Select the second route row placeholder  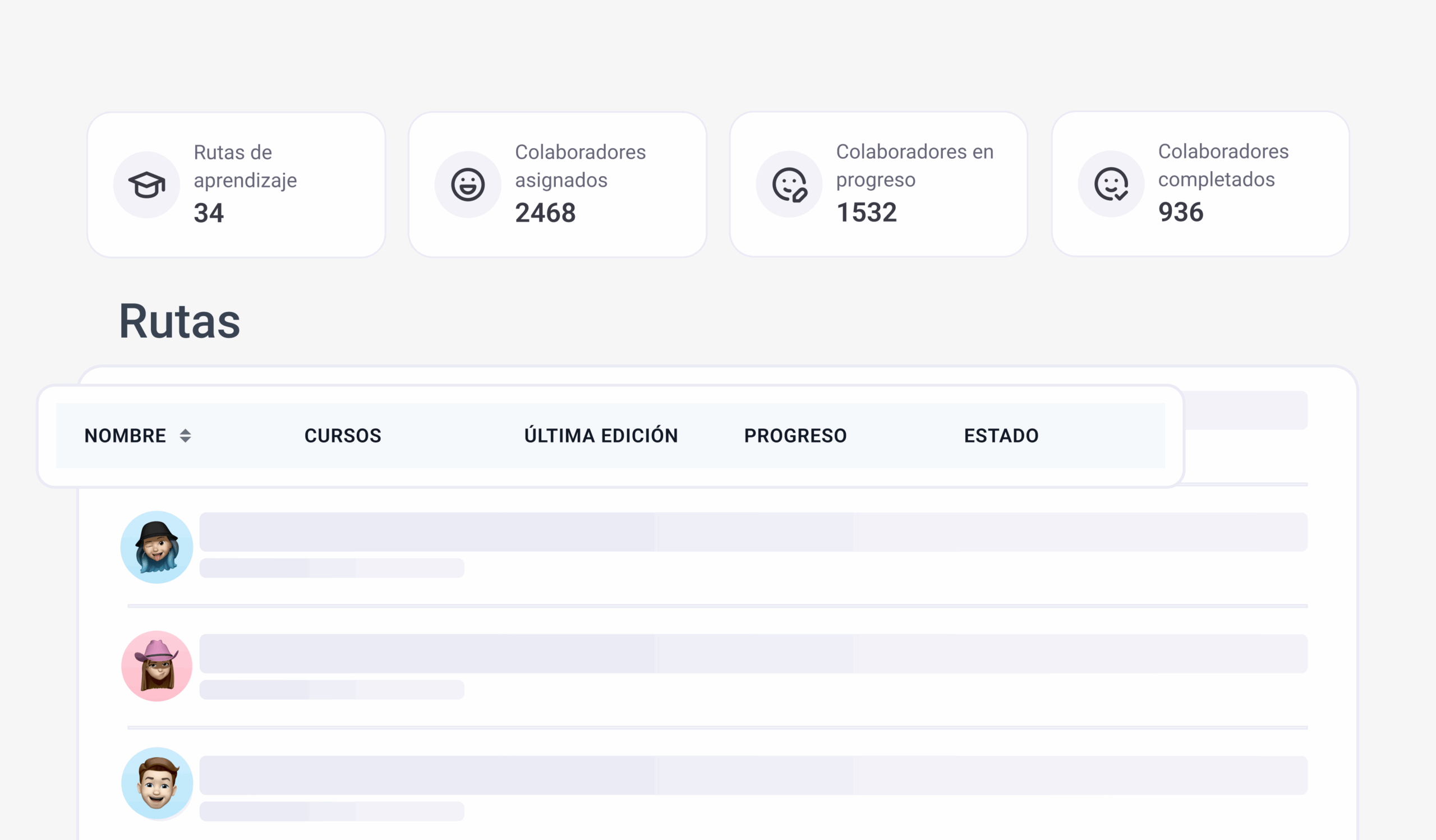[752, 653]
